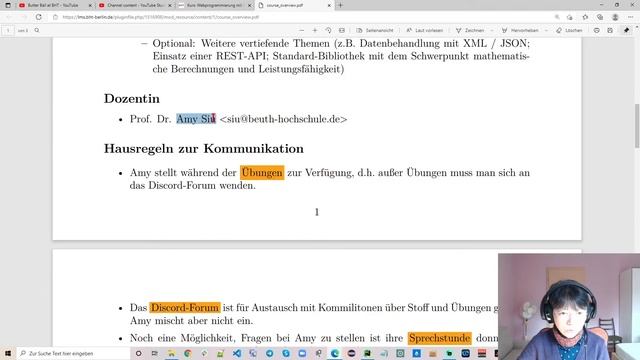Click the Hausregeln zur Kommunikation heading
This screenshot has width=640, height=360.
point(204,149)
